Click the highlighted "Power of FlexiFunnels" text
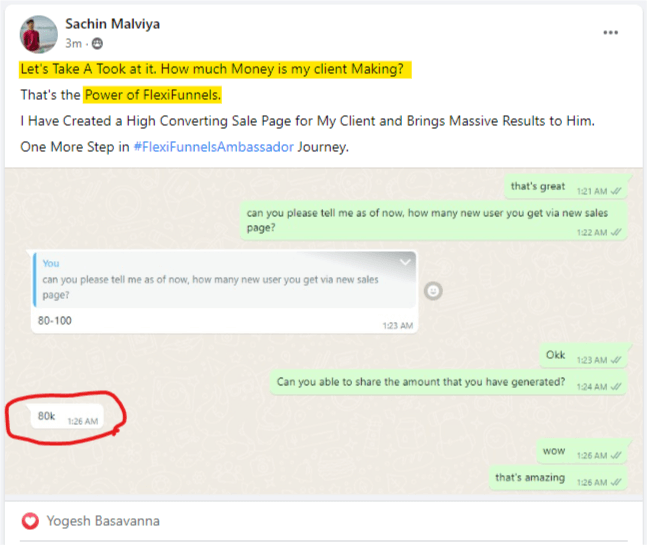Screen dimensions: 647x545 (152, 95)
